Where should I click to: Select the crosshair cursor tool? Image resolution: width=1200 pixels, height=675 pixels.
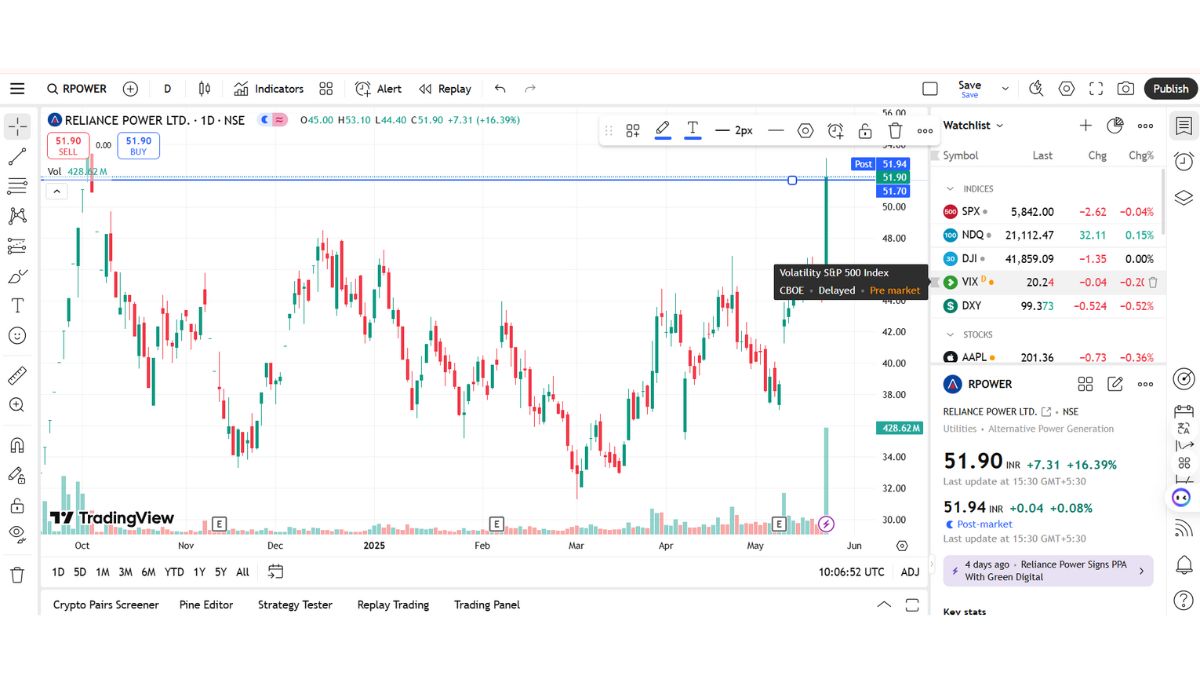tap(17, 127)
